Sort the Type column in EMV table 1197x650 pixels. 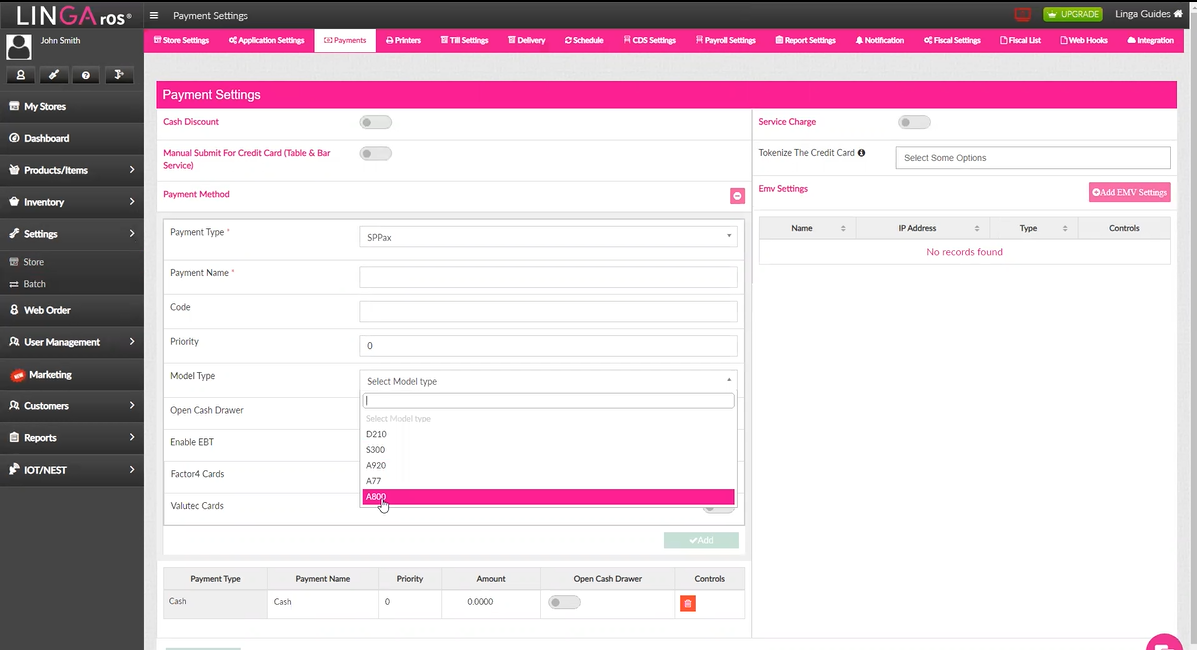tap(1065, 228)
